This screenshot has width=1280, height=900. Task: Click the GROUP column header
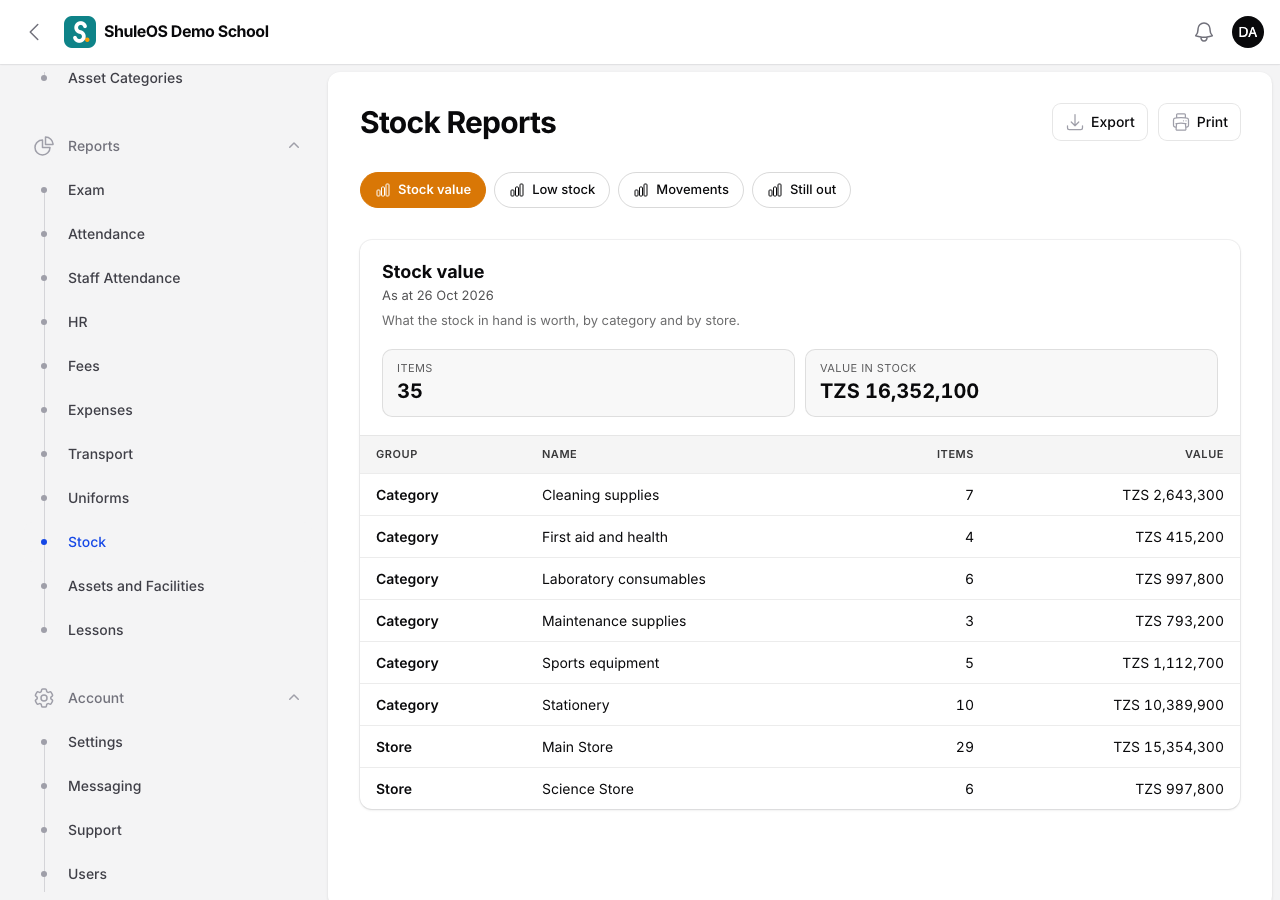[397, 454]
